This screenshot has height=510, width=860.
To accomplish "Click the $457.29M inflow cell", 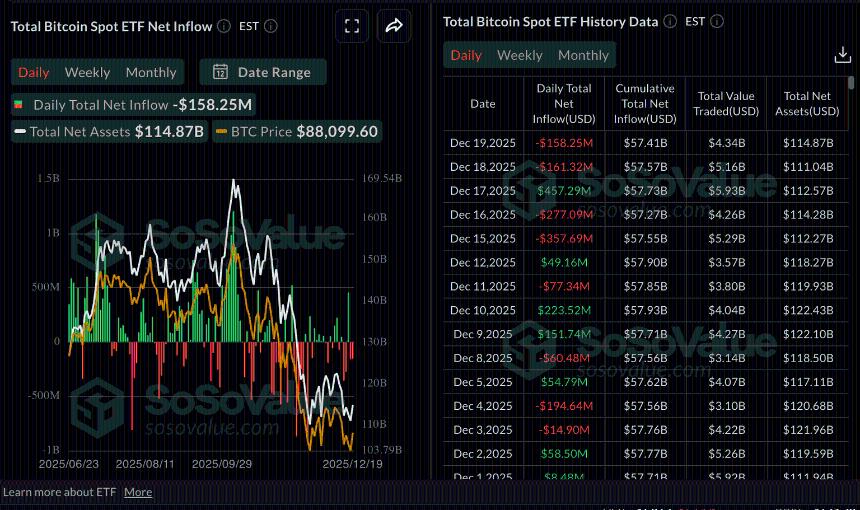I will (564, 191).
